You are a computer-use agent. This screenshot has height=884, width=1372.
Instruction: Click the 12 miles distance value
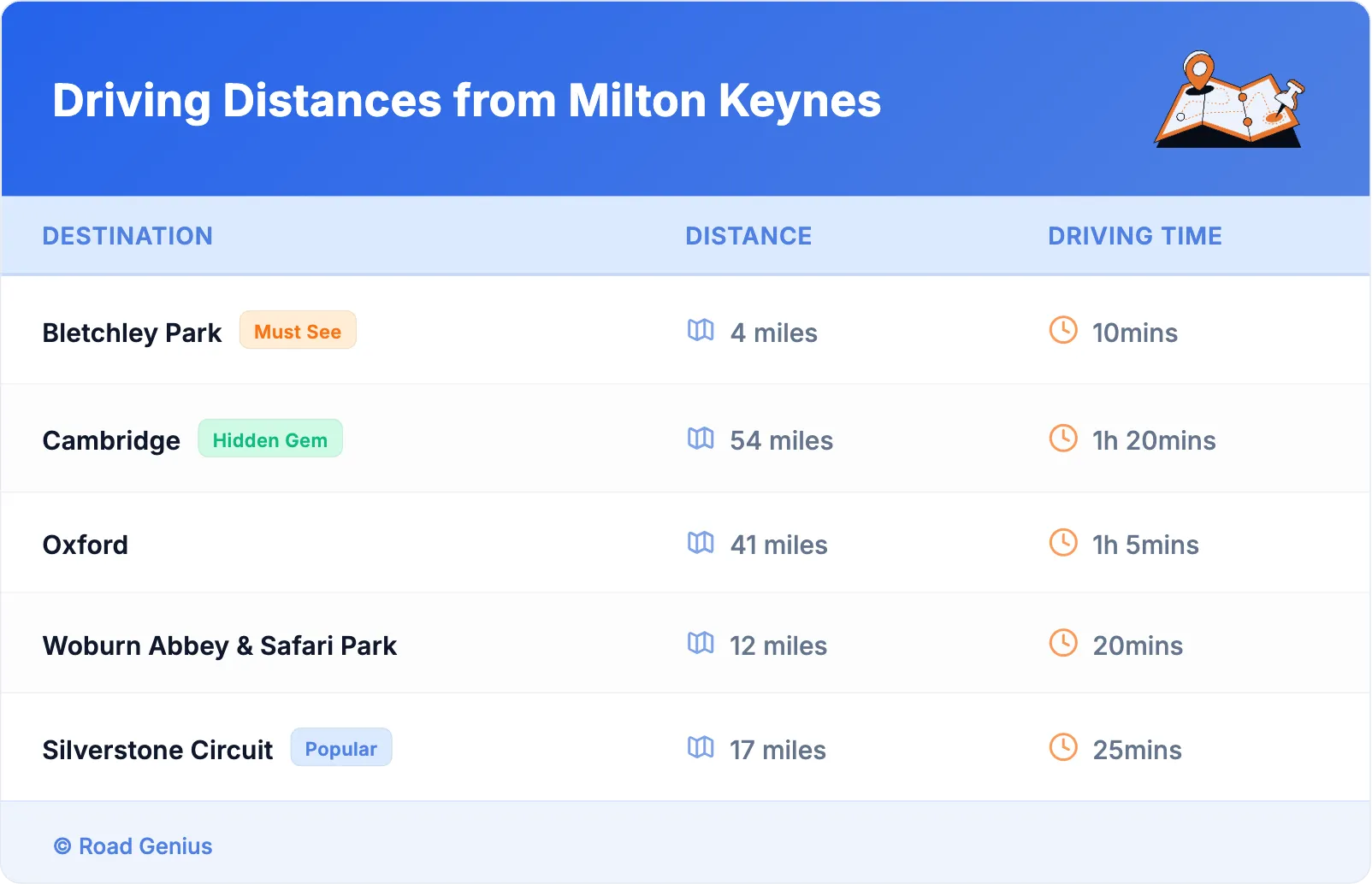pos(778,645)
